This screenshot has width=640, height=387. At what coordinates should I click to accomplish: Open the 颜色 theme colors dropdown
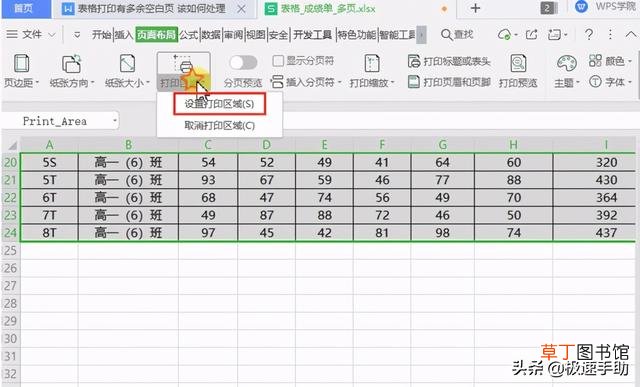coord(610,61)
